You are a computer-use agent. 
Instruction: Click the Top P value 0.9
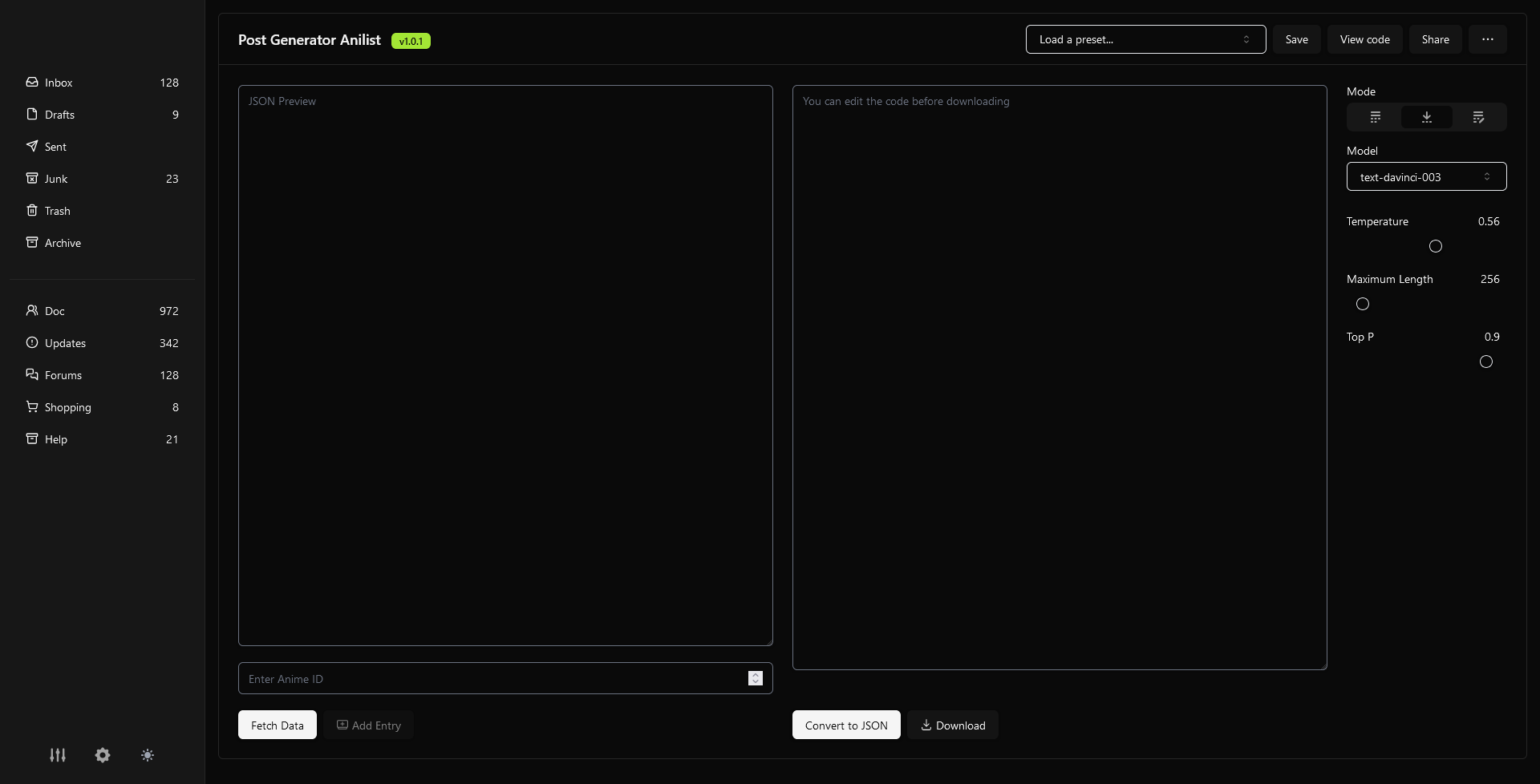click(1492, 337)
